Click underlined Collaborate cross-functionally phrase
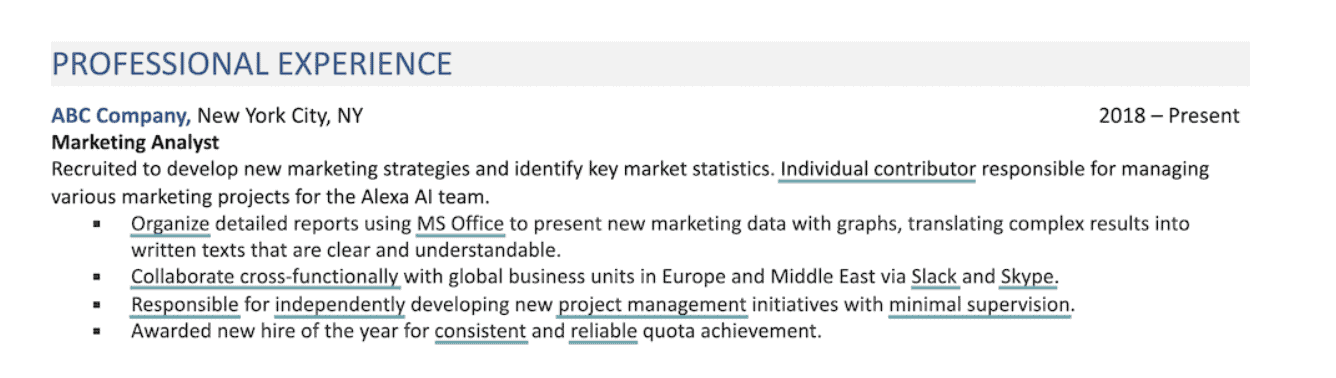The image size is (1336, 378). point(265,276)
